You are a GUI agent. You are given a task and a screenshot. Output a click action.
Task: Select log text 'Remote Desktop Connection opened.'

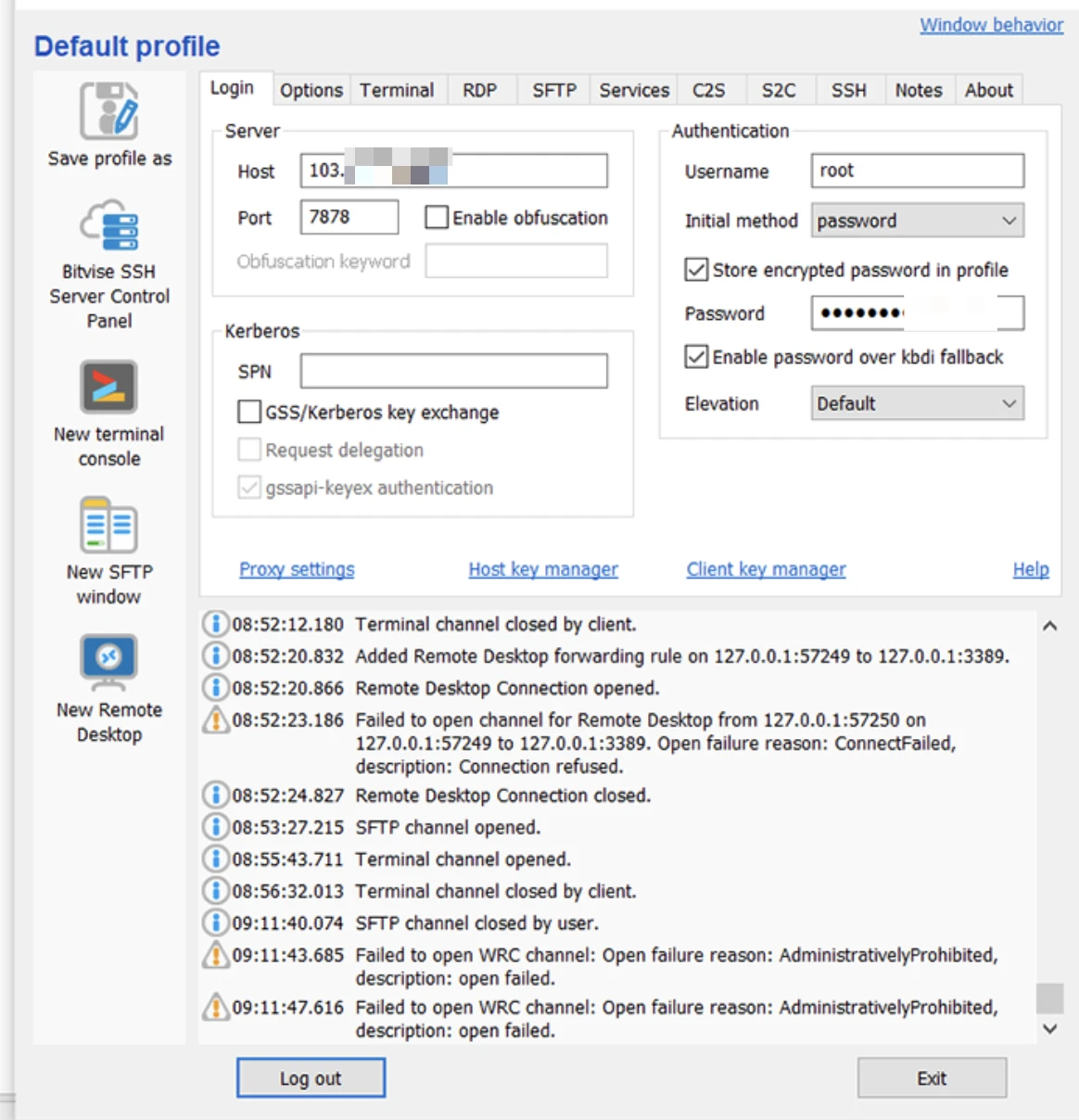[508, 688]
